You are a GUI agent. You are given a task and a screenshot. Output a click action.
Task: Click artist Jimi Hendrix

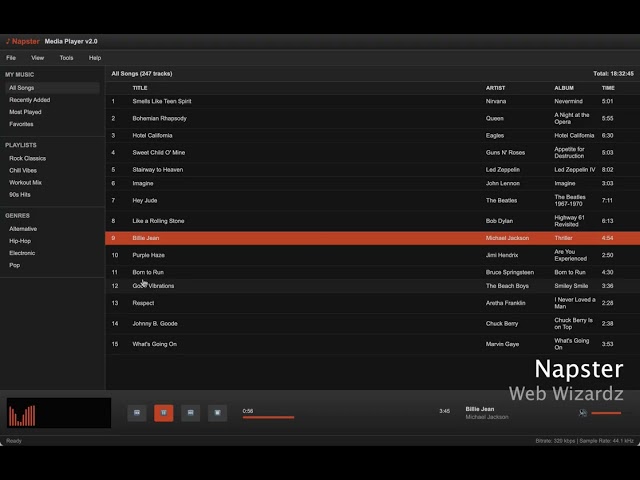pyautogui.click(x=502, y=255)
